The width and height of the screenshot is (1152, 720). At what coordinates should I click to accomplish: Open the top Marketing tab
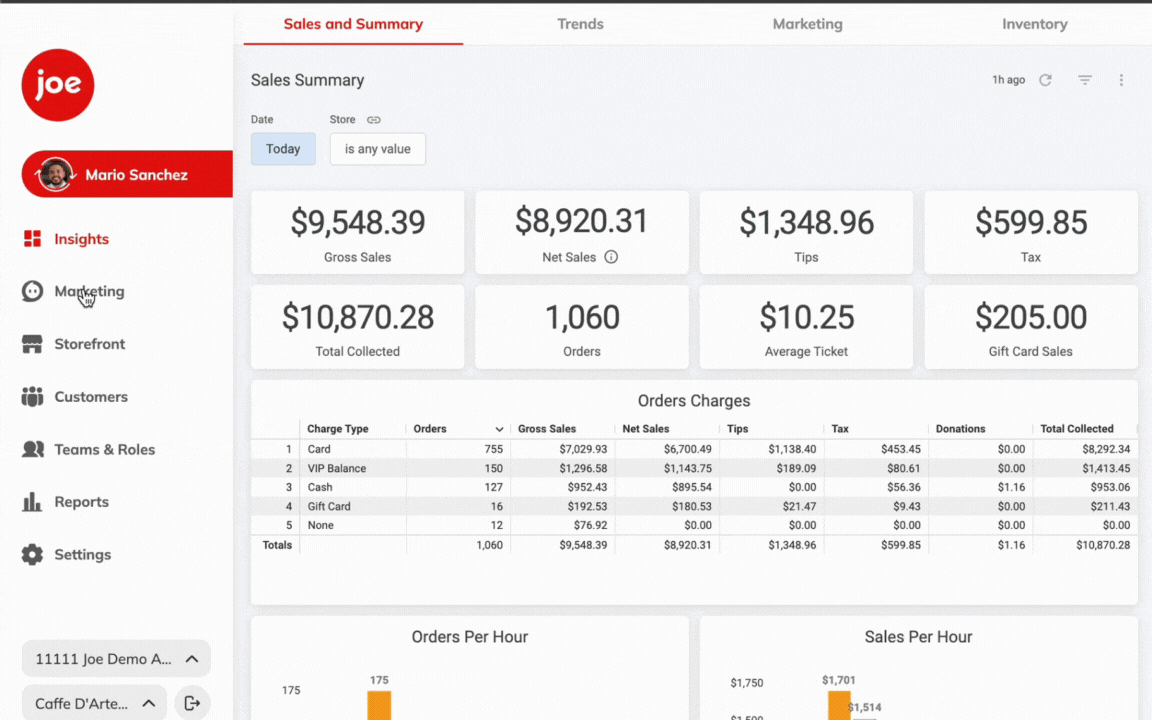tap(807, 24)
